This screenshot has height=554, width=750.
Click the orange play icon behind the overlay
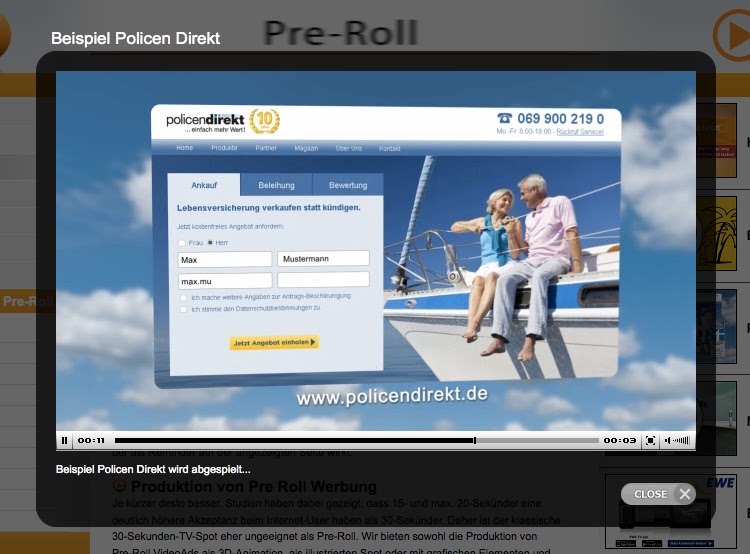(x=731, y=35)
